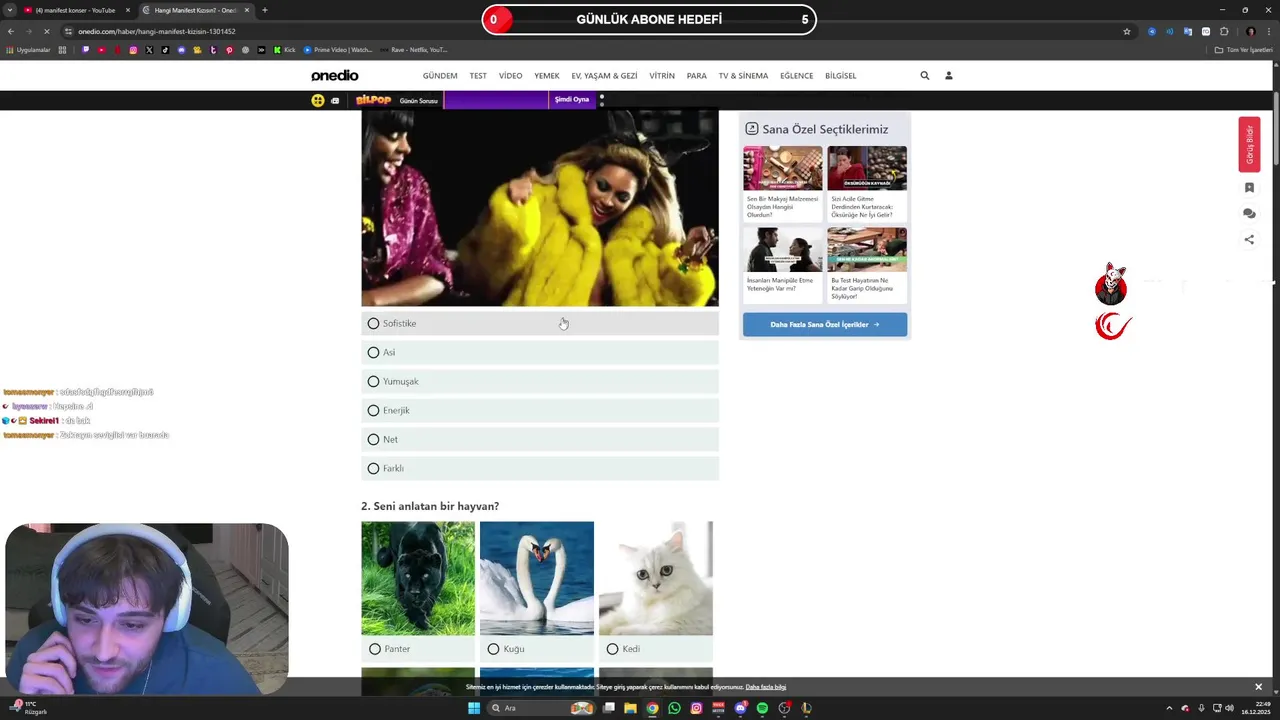Open the user account icon on onedio
This screenshot has width=1280, height=720.
[x=949, y=75]
